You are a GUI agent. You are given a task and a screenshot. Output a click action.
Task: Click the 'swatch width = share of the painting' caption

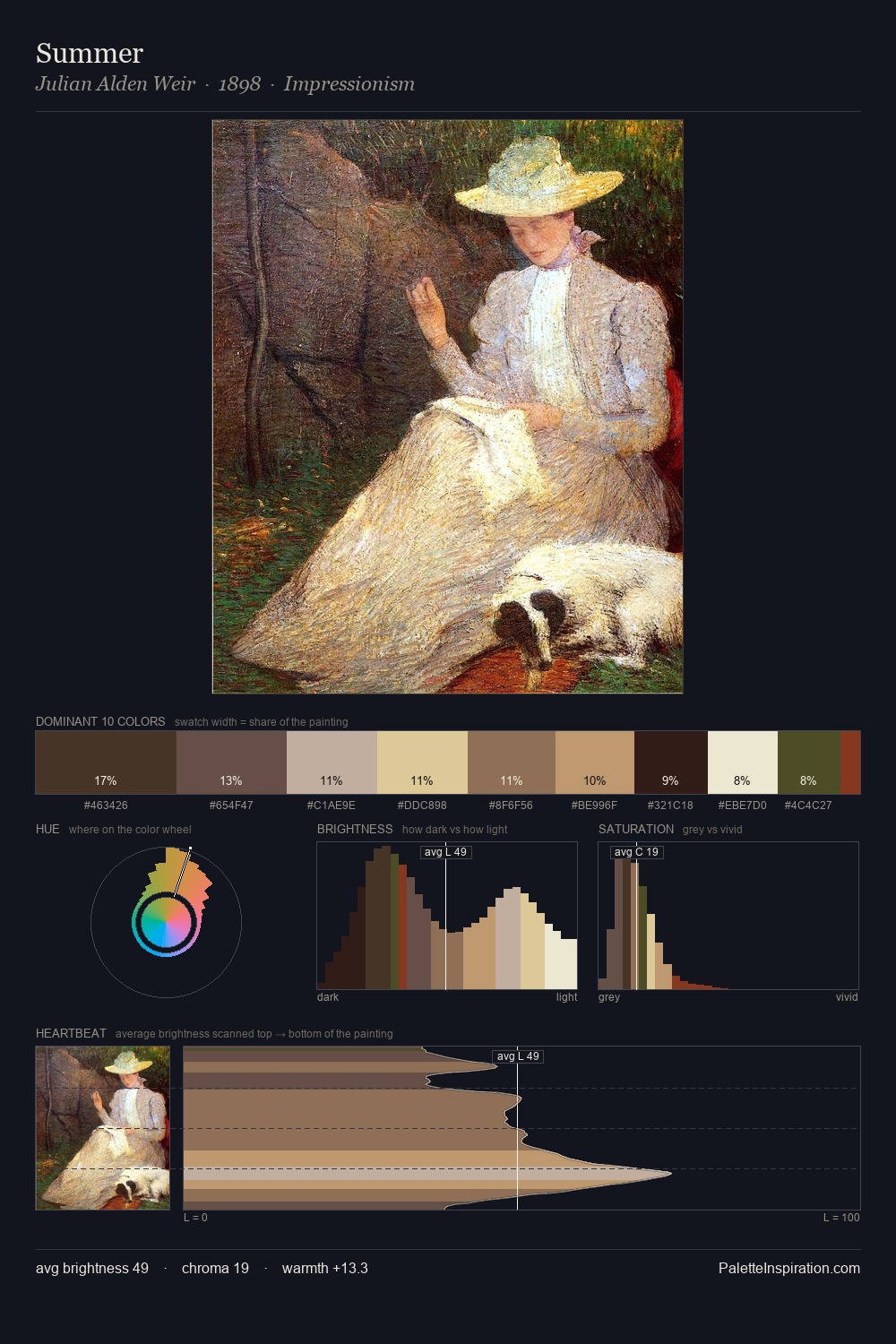click(262, 722)
